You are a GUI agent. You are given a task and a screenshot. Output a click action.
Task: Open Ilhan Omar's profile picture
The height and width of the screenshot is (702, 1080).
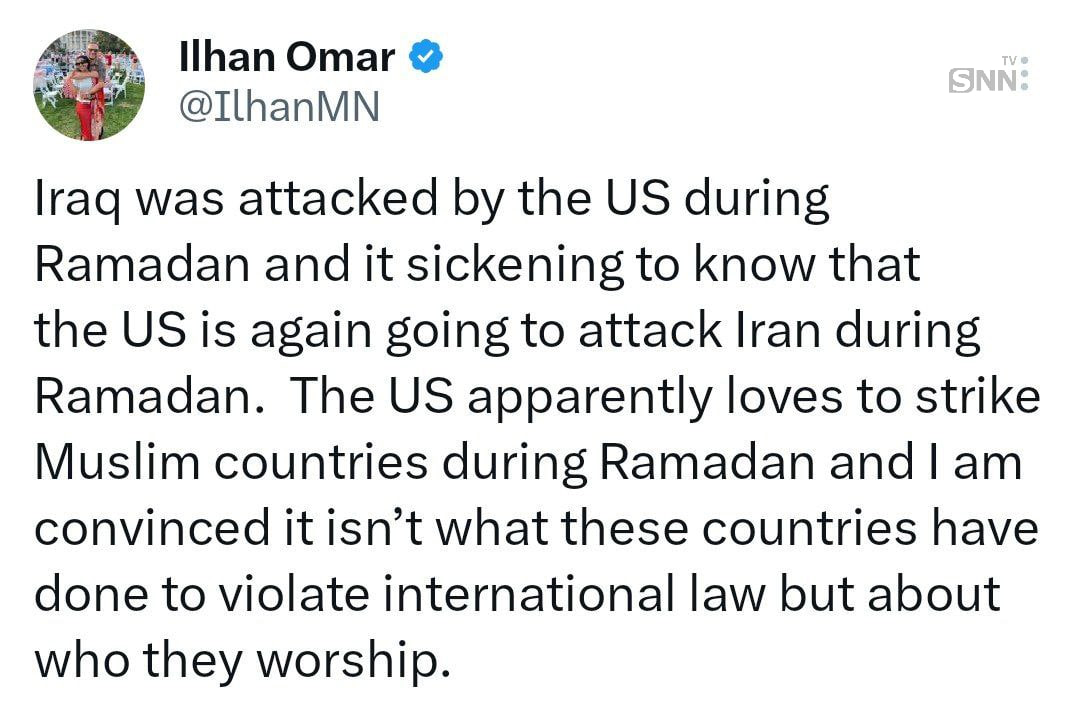click(89, 84)
